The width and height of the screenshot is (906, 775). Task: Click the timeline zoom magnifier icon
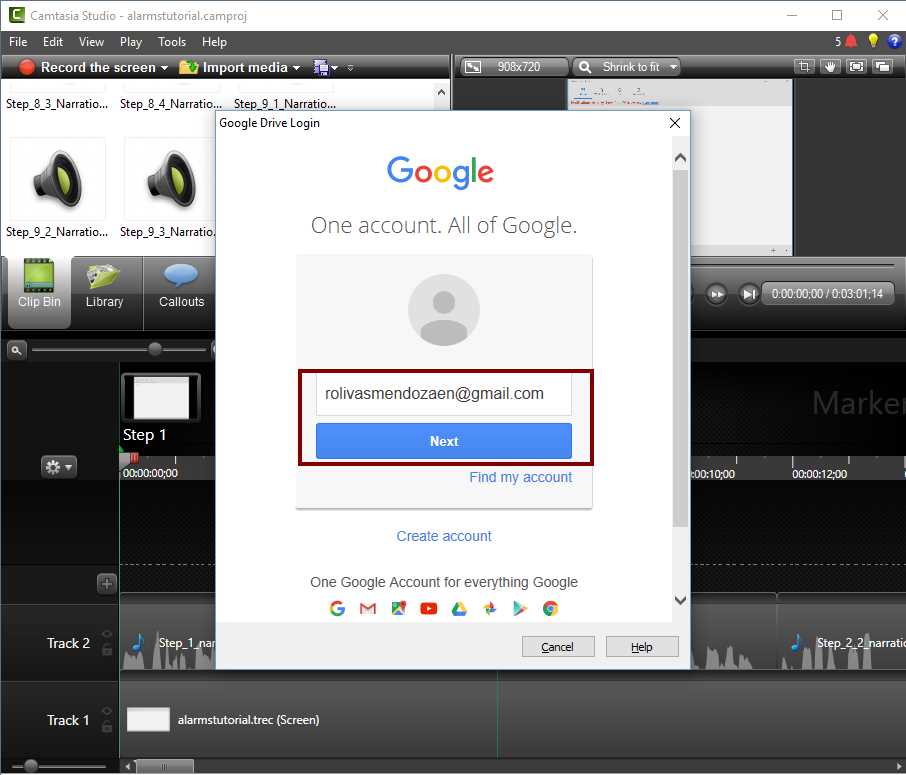(x=16, y=349)
